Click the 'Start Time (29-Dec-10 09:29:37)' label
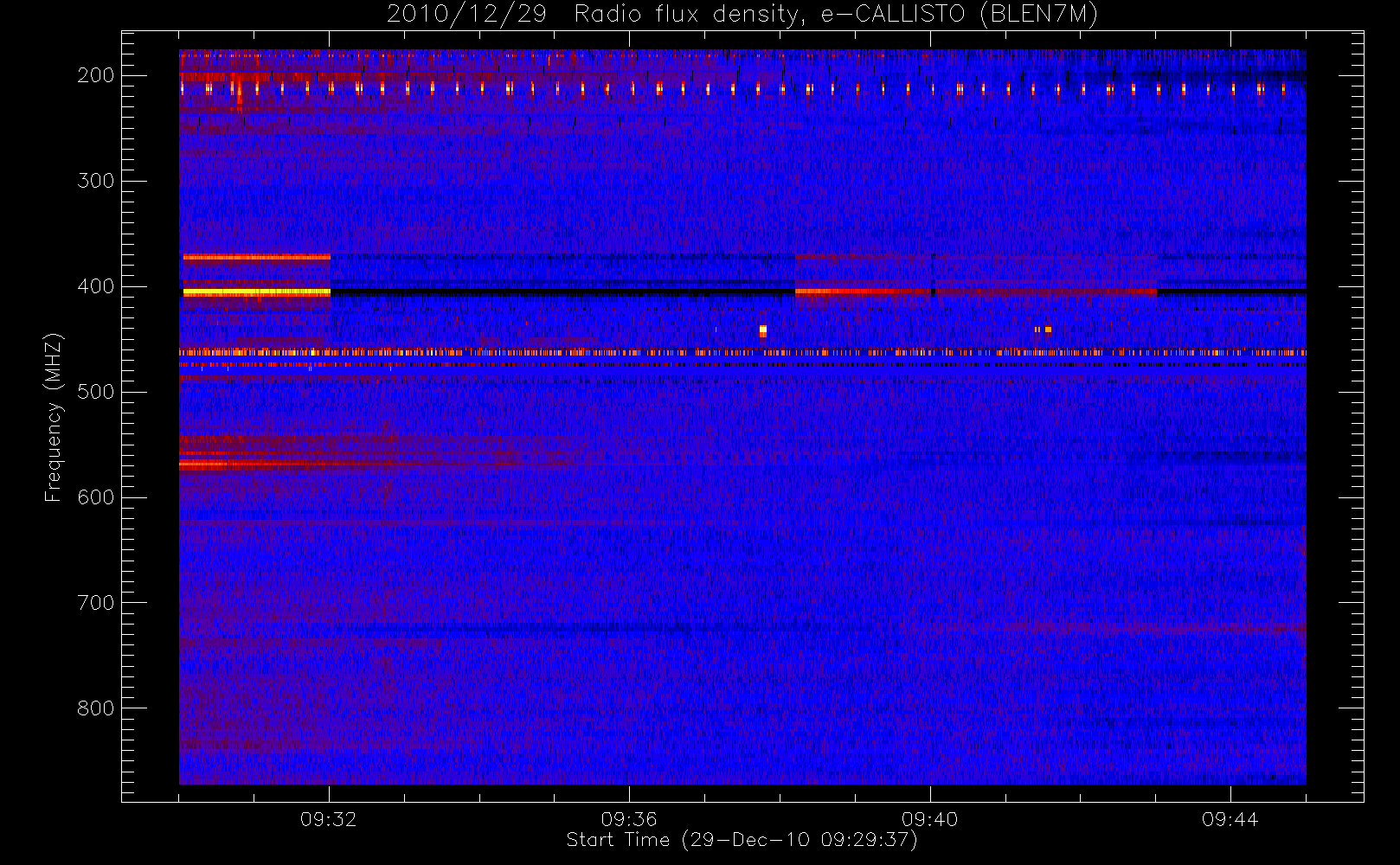1400x865 pixels. click(742, 840)
